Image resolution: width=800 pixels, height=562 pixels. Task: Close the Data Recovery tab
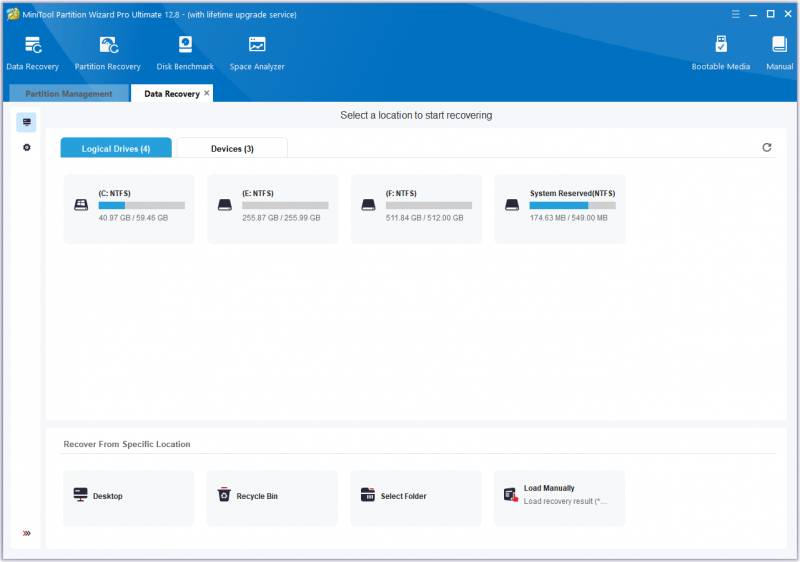(x=207, y=93)
